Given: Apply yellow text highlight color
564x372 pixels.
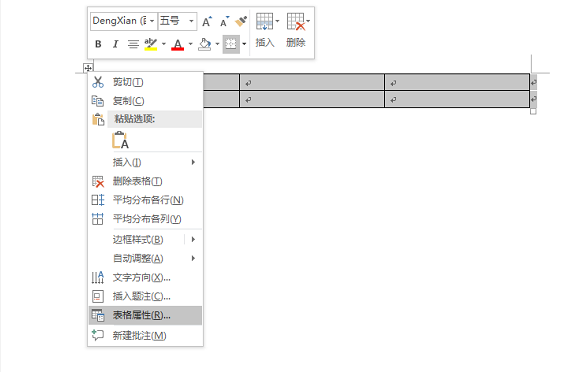Looking at the screenshot, I should coord(151,44).
